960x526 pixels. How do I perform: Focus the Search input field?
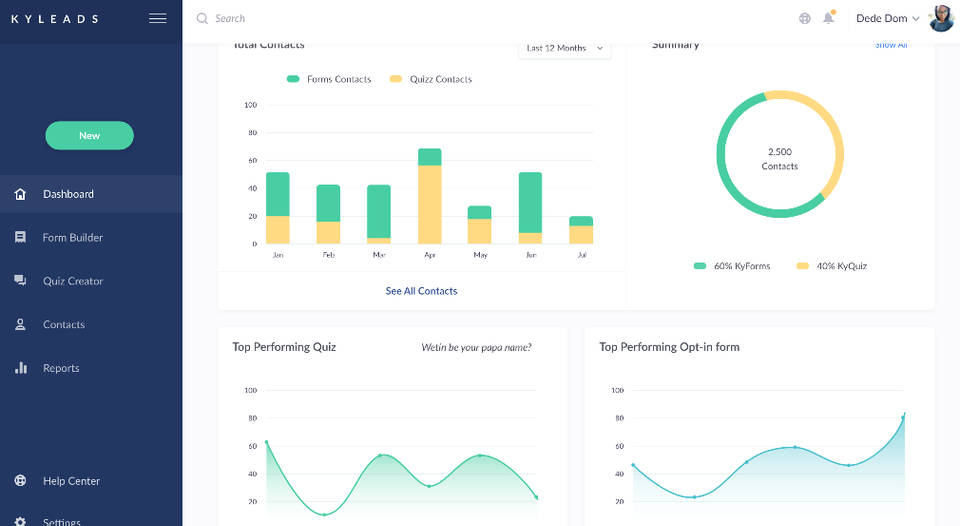click(x=400, y=18)
